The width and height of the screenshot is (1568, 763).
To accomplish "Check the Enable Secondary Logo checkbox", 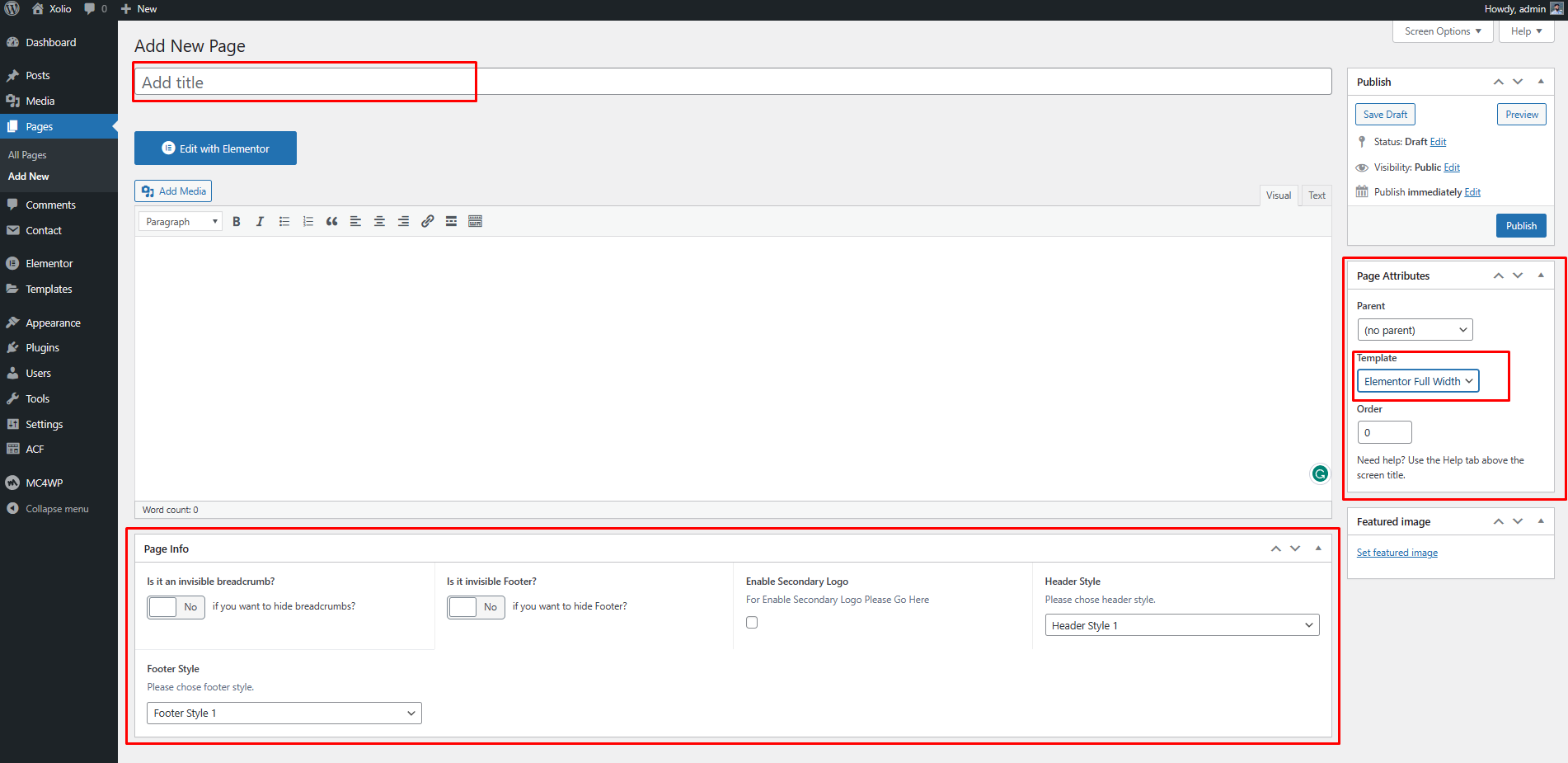I will point(752,623).
